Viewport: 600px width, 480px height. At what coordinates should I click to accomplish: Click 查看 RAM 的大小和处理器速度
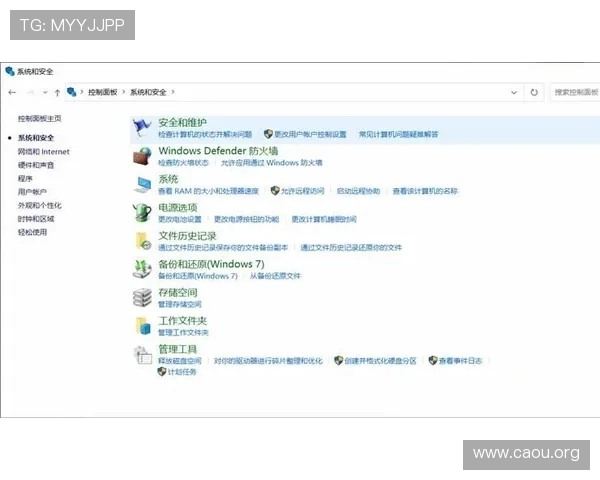(209, 191)
